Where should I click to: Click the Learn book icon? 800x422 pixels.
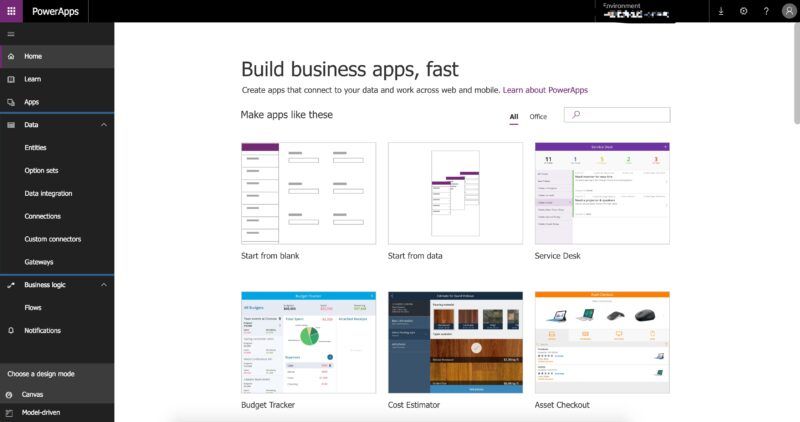tap(11, 79)
